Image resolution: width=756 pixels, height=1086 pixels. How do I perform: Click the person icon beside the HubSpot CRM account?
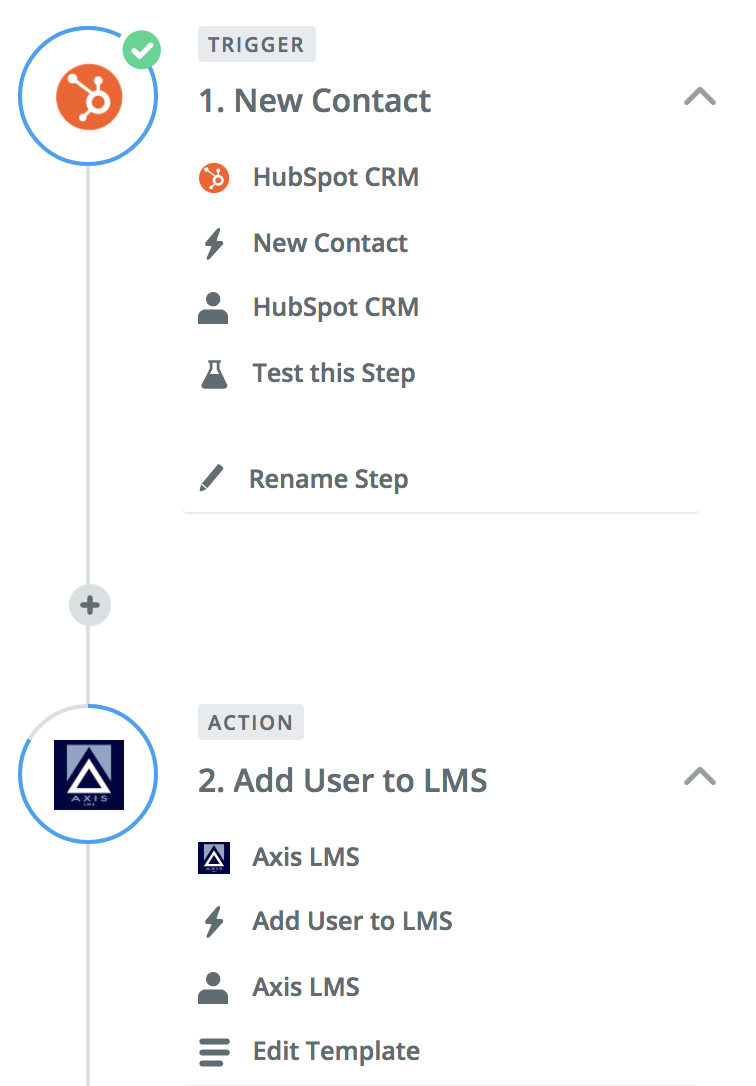(213, 308)
